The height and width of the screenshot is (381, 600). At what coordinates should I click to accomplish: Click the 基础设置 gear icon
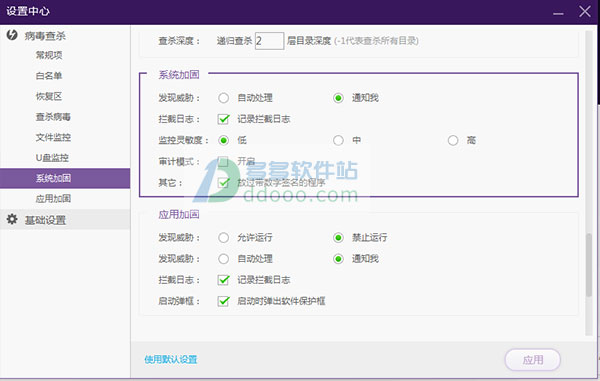(12, 219)
